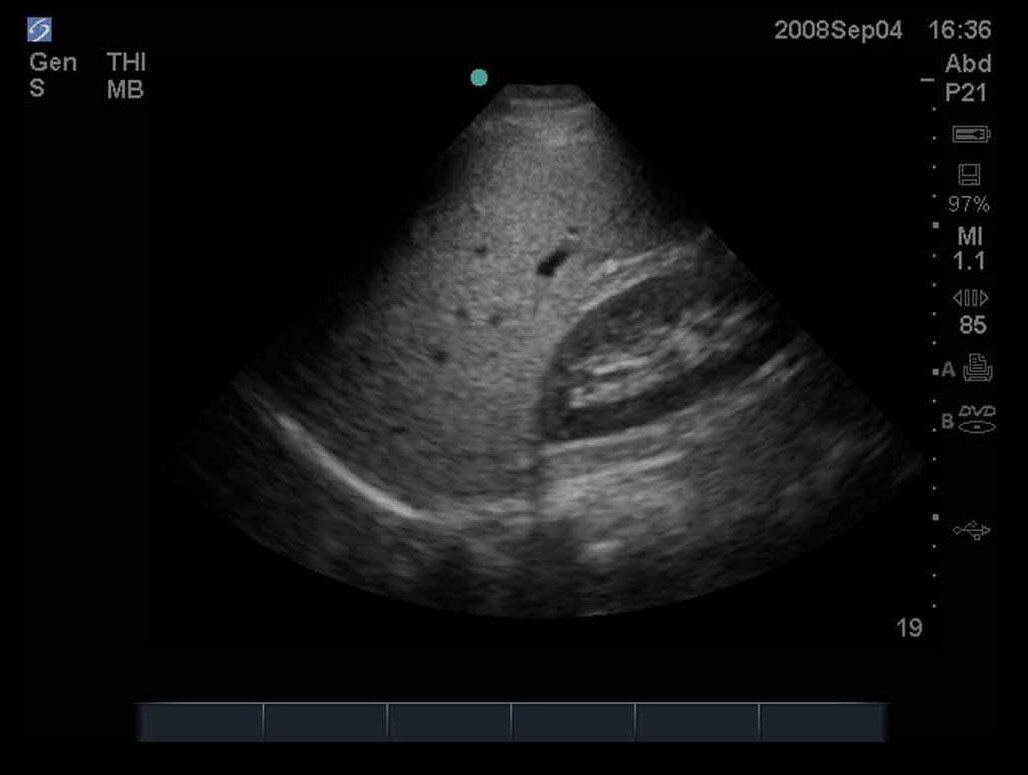Click the third empty soft key slot
Screen dimensions: 1028x775
(449, 721)
